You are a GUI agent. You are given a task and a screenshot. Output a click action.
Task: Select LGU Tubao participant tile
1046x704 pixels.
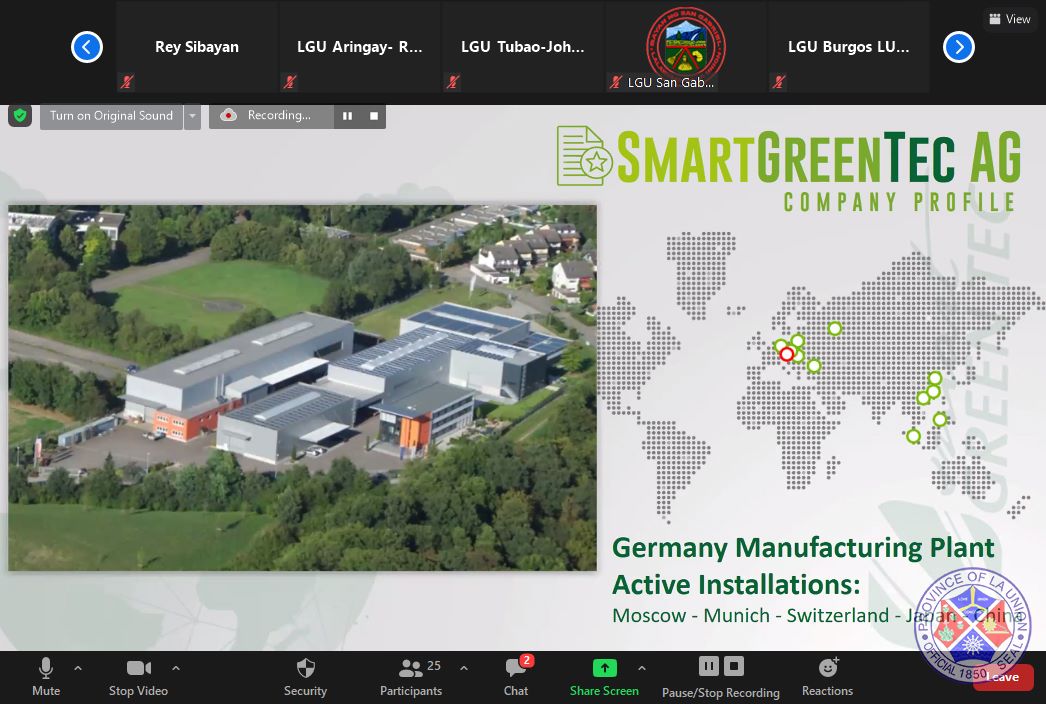point(522,47)
